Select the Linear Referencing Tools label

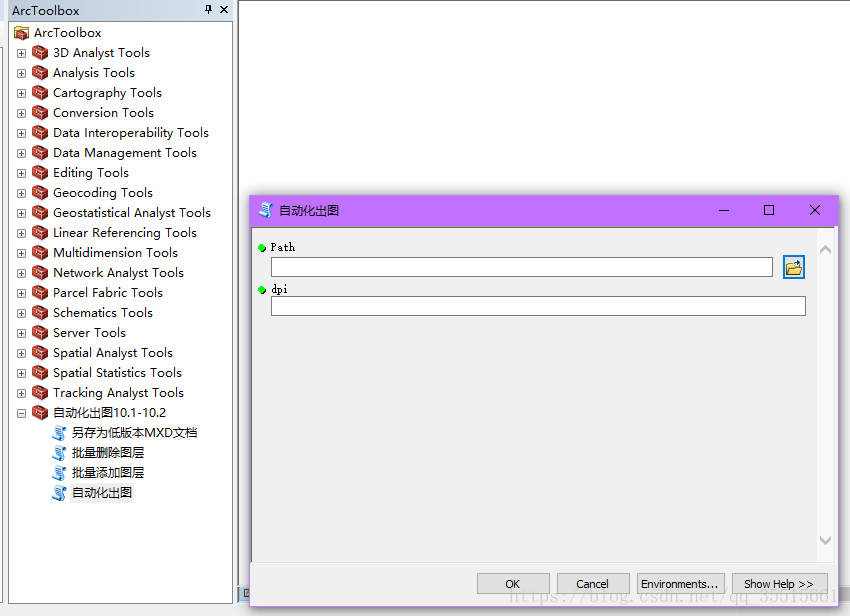[x=125, y=233]
